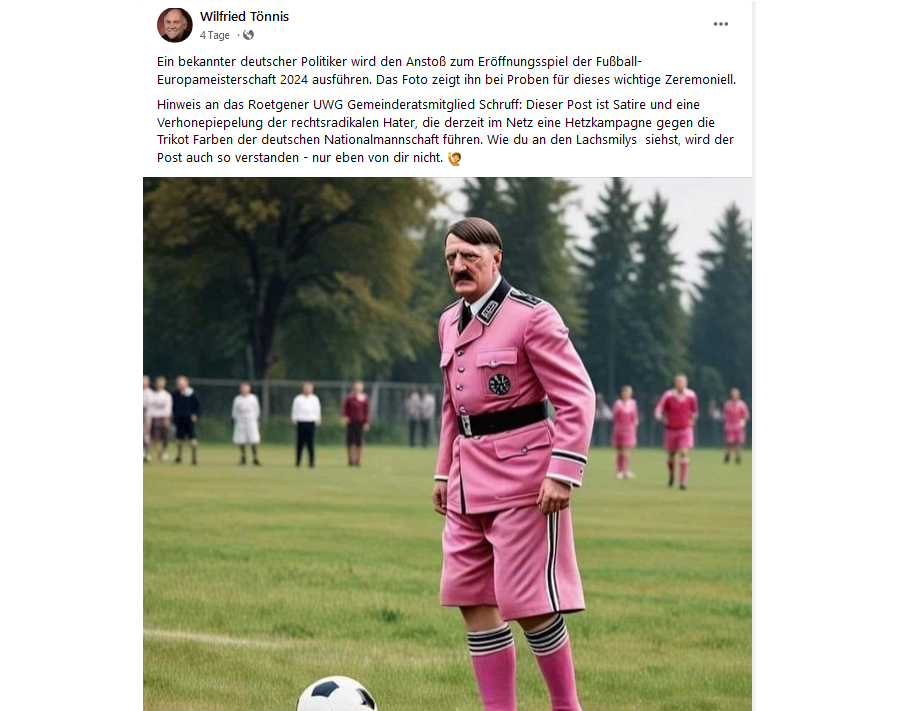Open the posted photo of the football field
This screenshot has width=898, height=711.
[447, 444]
